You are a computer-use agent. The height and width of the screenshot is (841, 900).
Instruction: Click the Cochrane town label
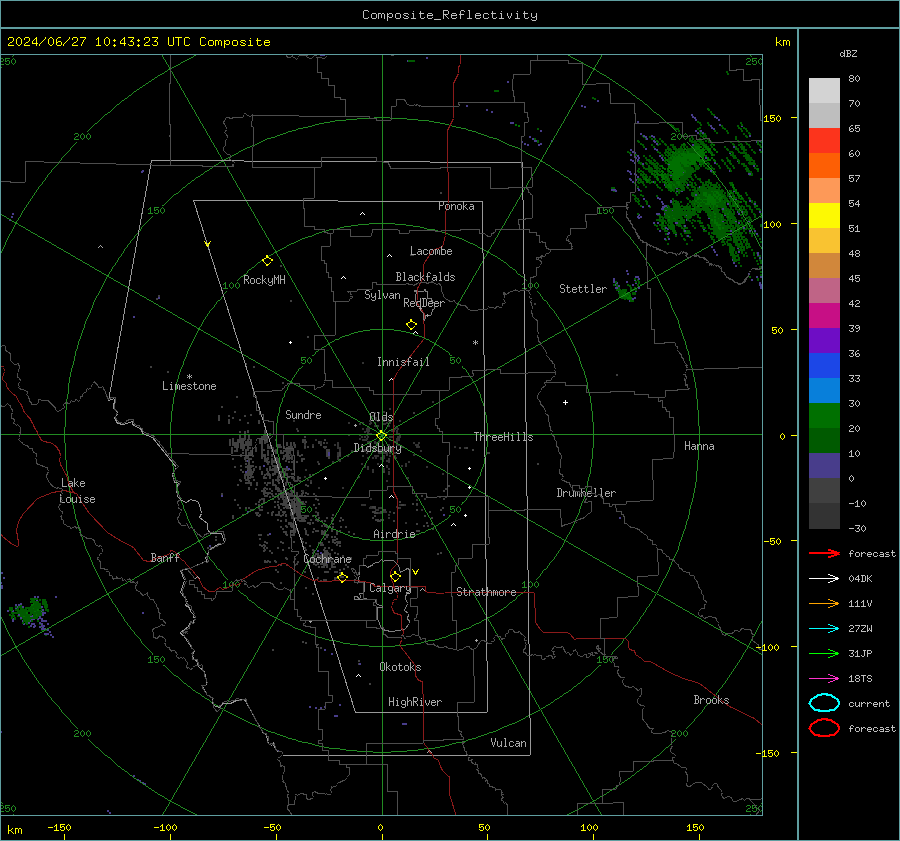coord(327,559)
